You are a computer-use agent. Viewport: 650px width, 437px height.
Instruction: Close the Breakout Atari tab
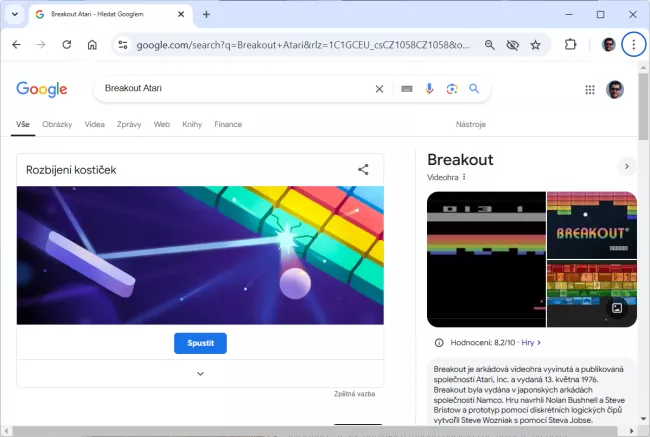pos(181,14)
